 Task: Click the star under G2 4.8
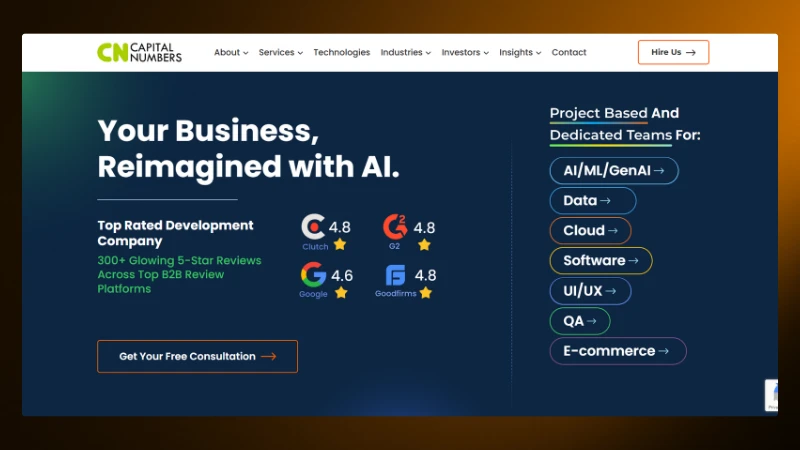click(424, 244)
